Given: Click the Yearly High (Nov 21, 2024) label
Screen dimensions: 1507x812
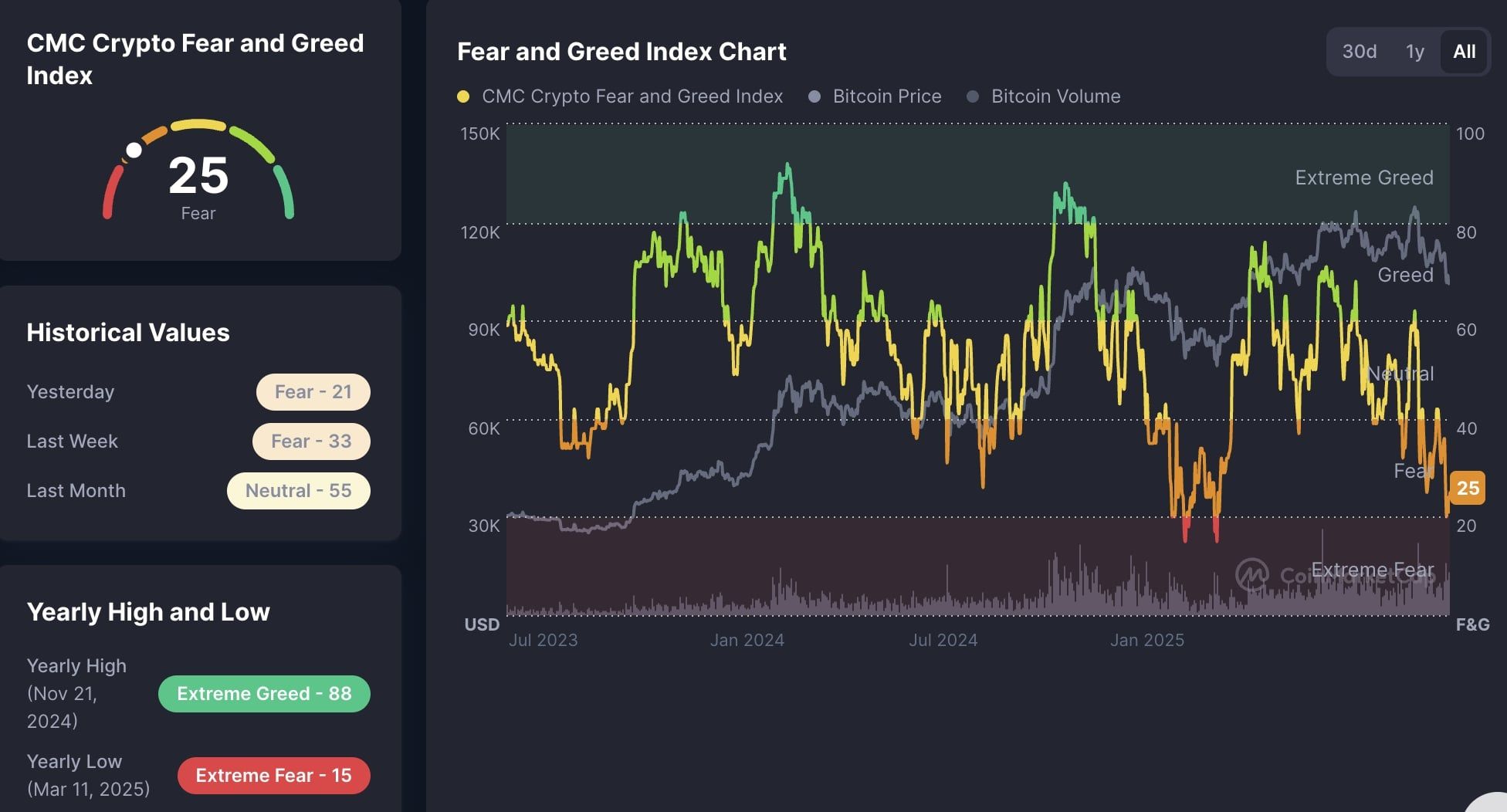Looking at the screenshot, I should point(76,693).
